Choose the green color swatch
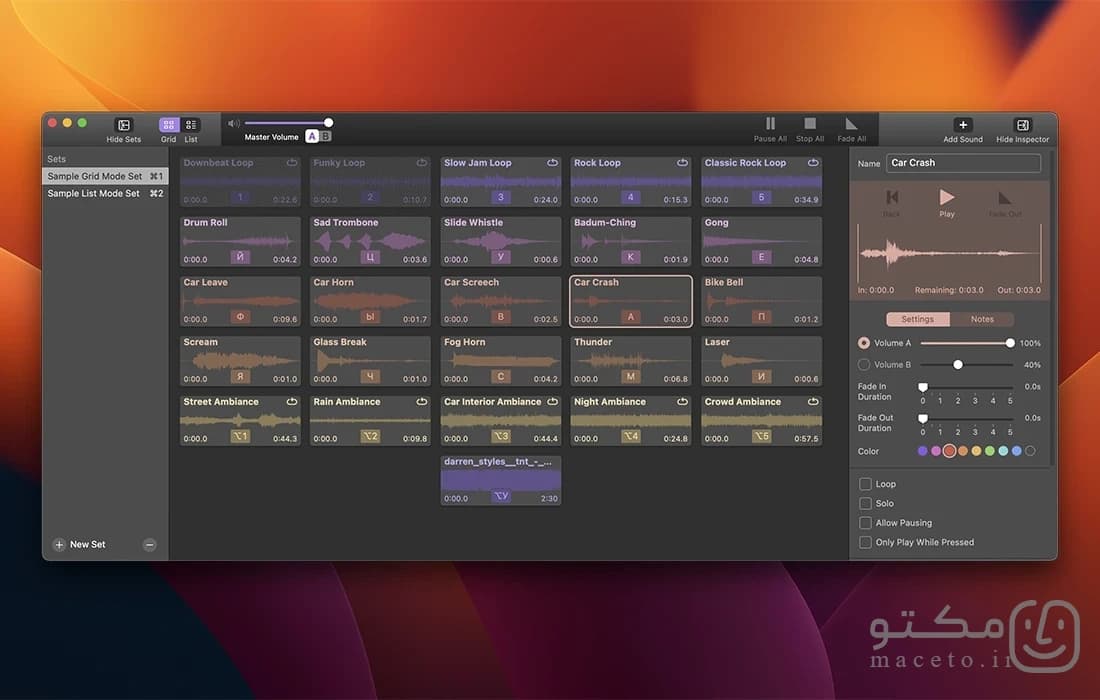Screen dimensions: 1100x700 coord(990,451)
